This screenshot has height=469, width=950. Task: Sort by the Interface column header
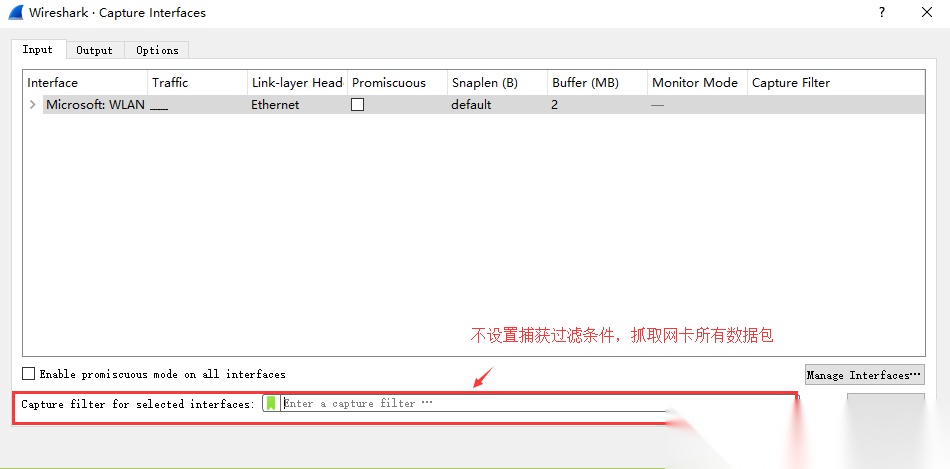pos(85,83)
